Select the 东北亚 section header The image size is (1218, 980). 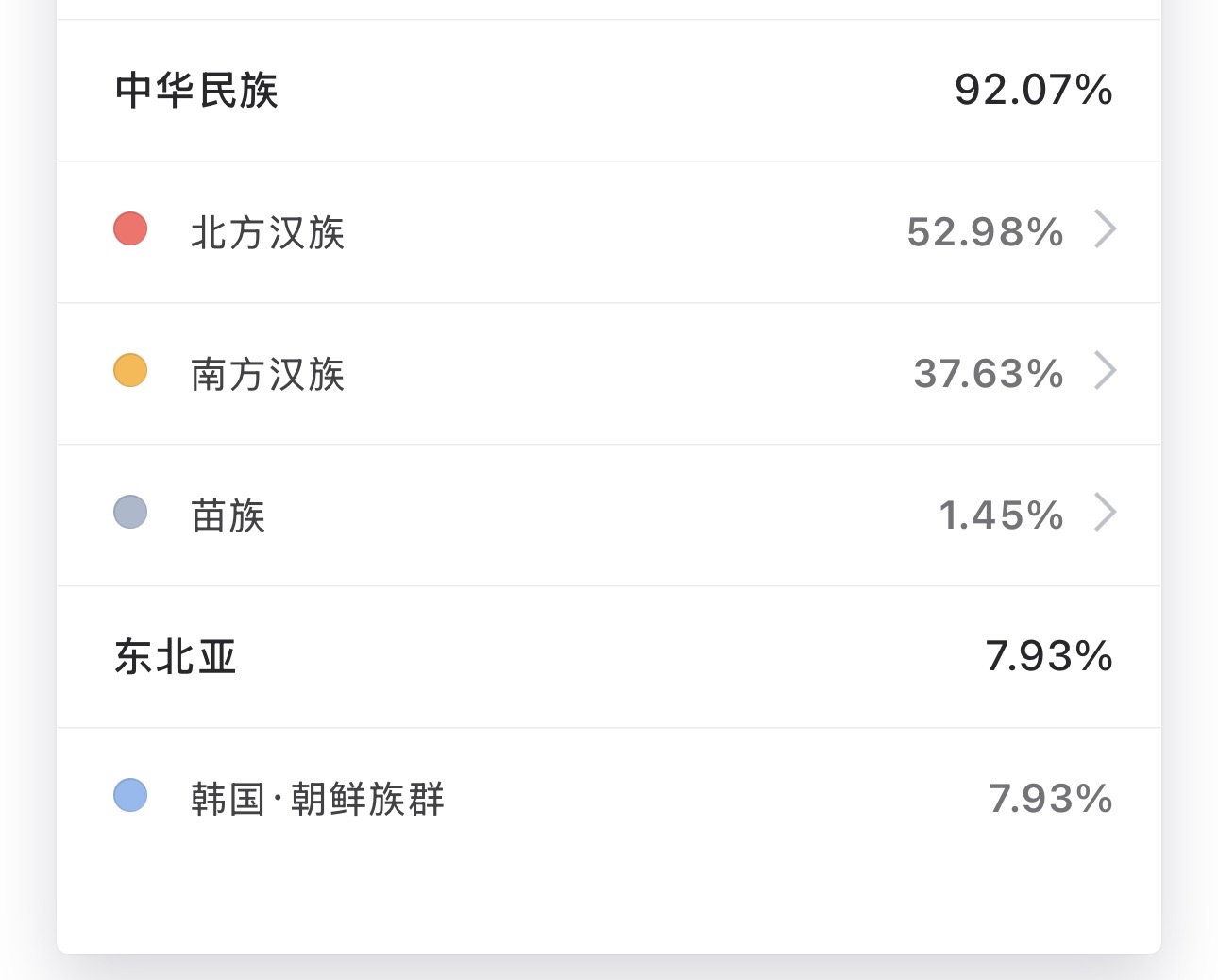pyautogui.click(x=176, y=657)
